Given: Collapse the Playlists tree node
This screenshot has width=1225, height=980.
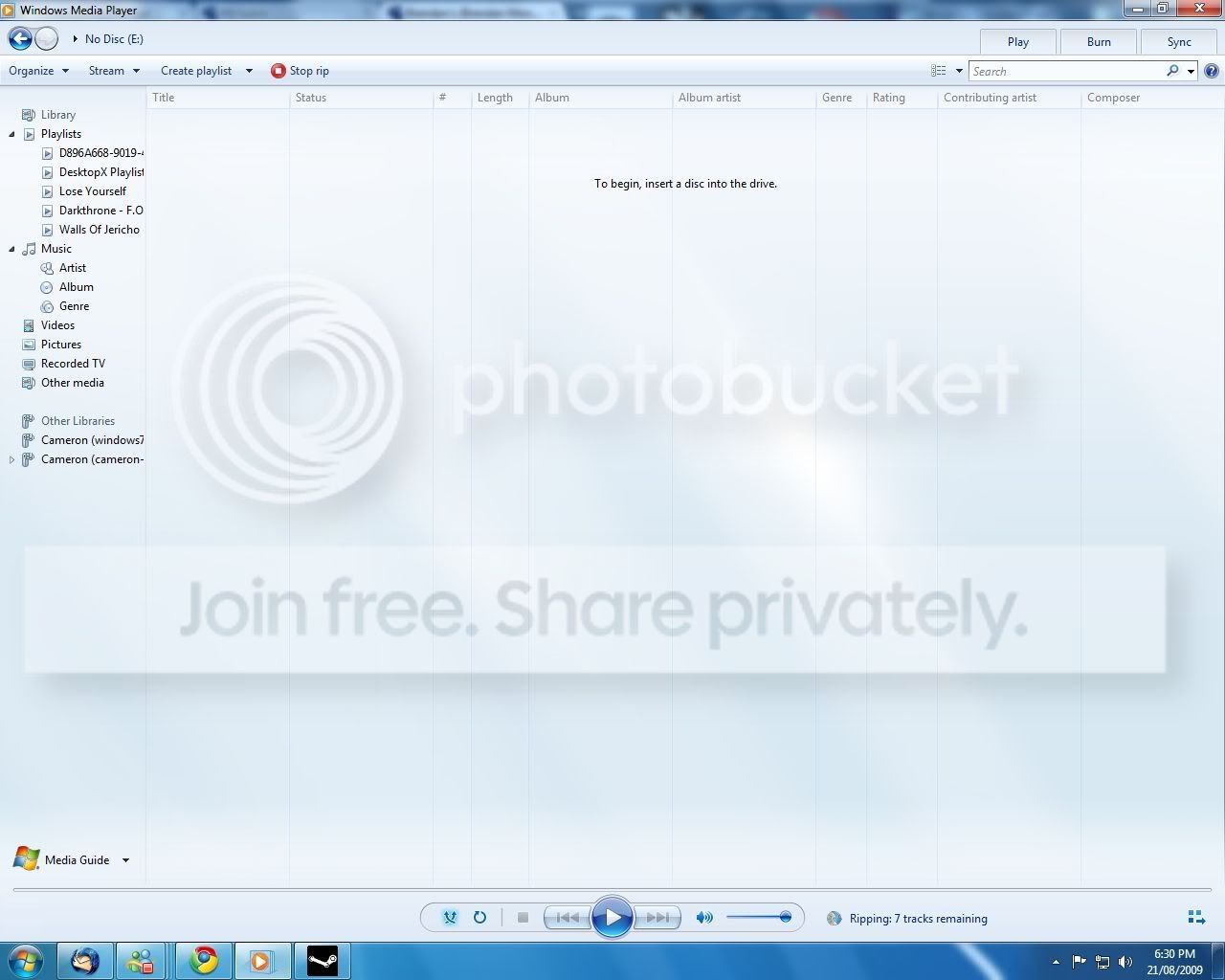Looking at the screenshot, I should 11,134.
